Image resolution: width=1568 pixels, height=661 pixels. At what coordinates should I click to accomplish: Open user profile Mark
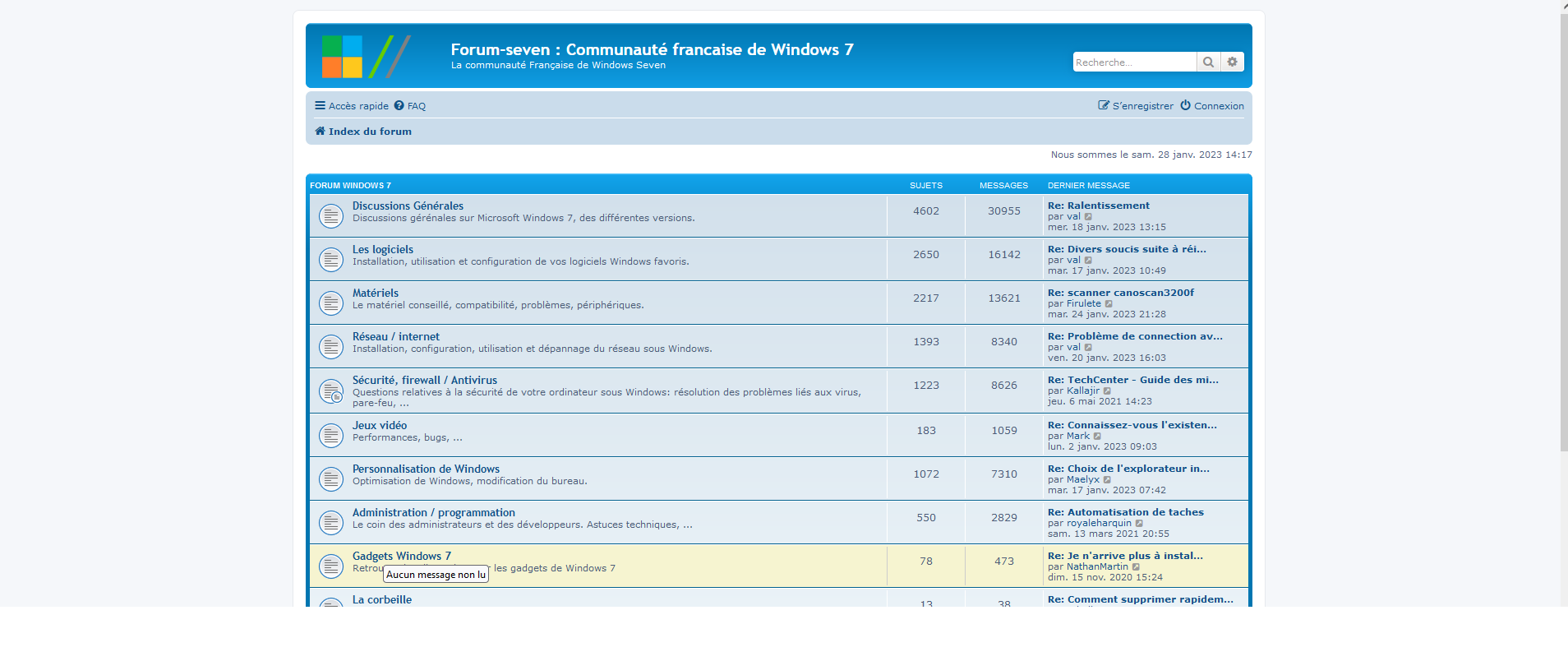[1078, 437]
